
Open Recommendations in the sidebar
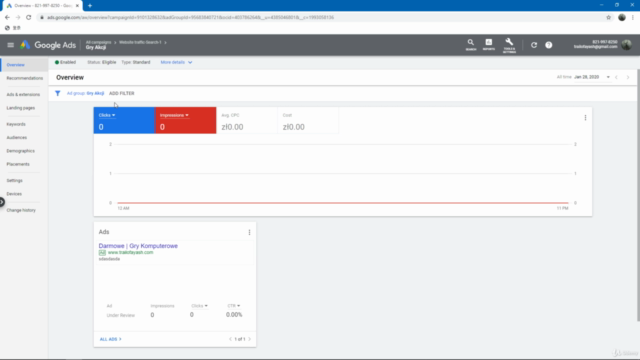pyautogui.click(x=24, y=78)
